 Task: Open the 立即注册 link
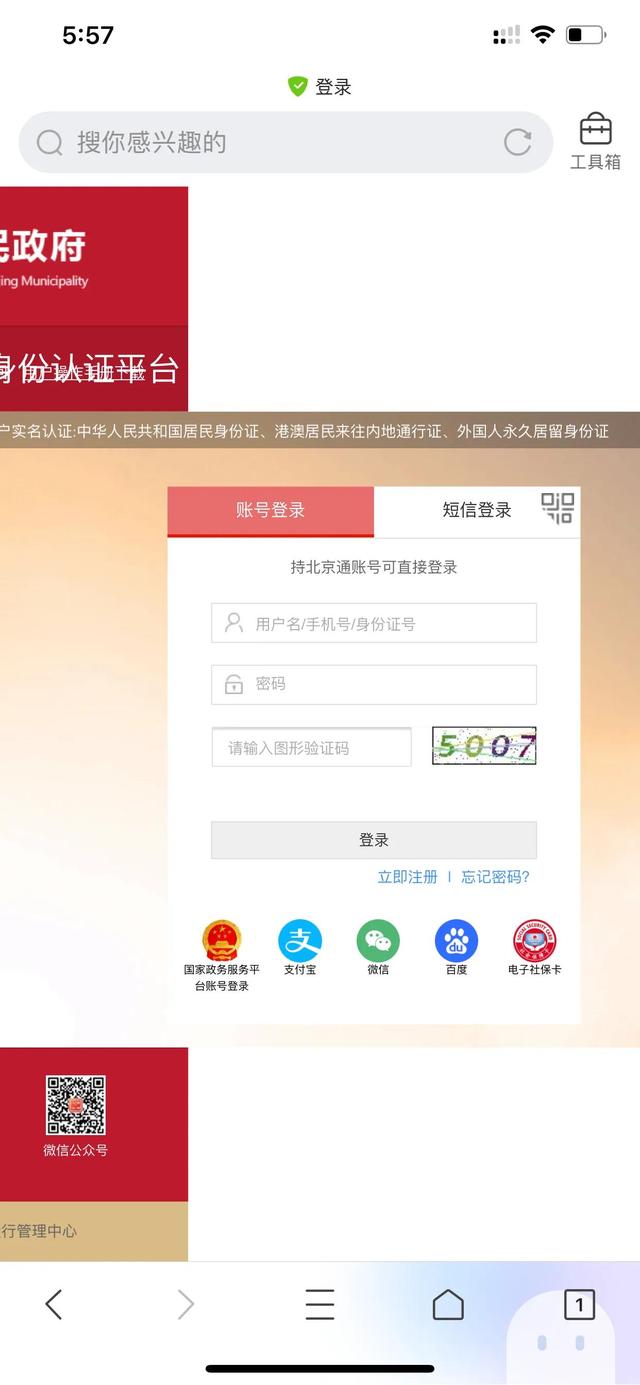(x=407, y=877)
